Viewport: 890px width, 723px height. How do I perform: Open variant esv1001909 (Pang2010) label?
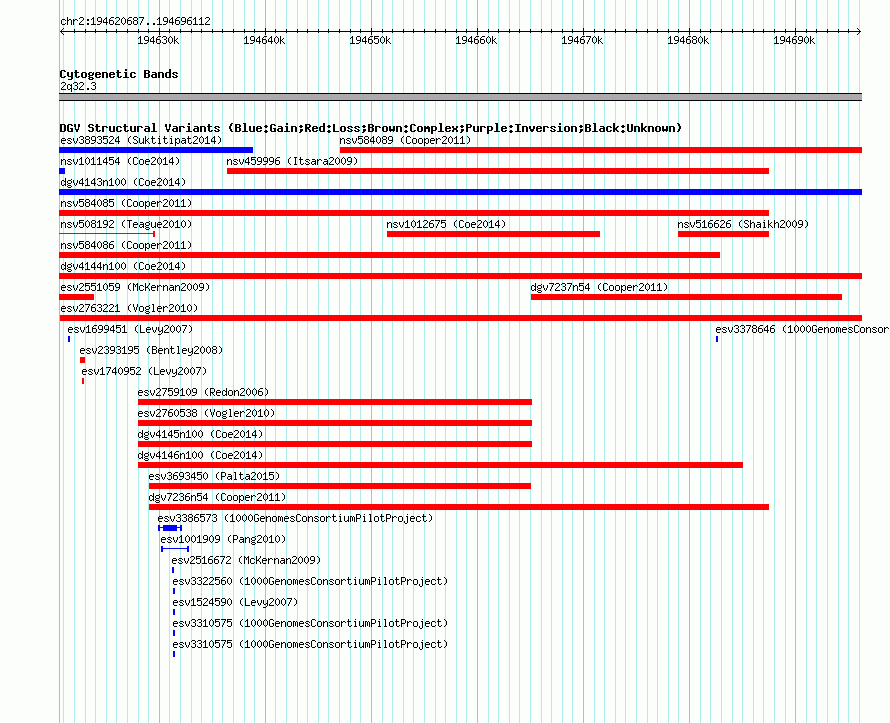click(223, 539)
